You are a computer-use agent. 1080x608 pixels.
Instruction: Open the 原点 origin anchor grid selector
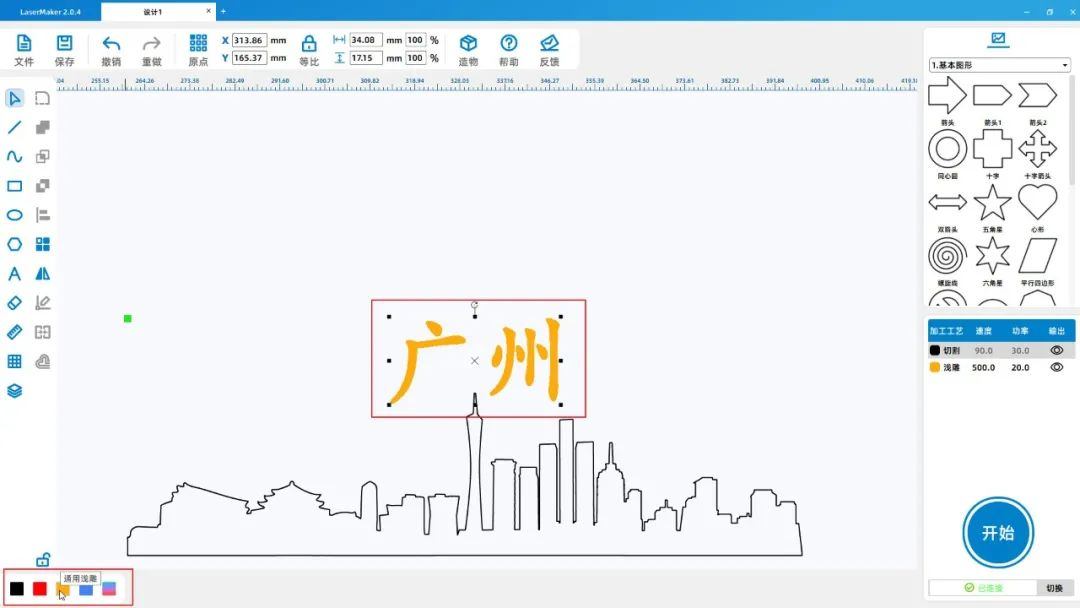(x=198, y=44)
